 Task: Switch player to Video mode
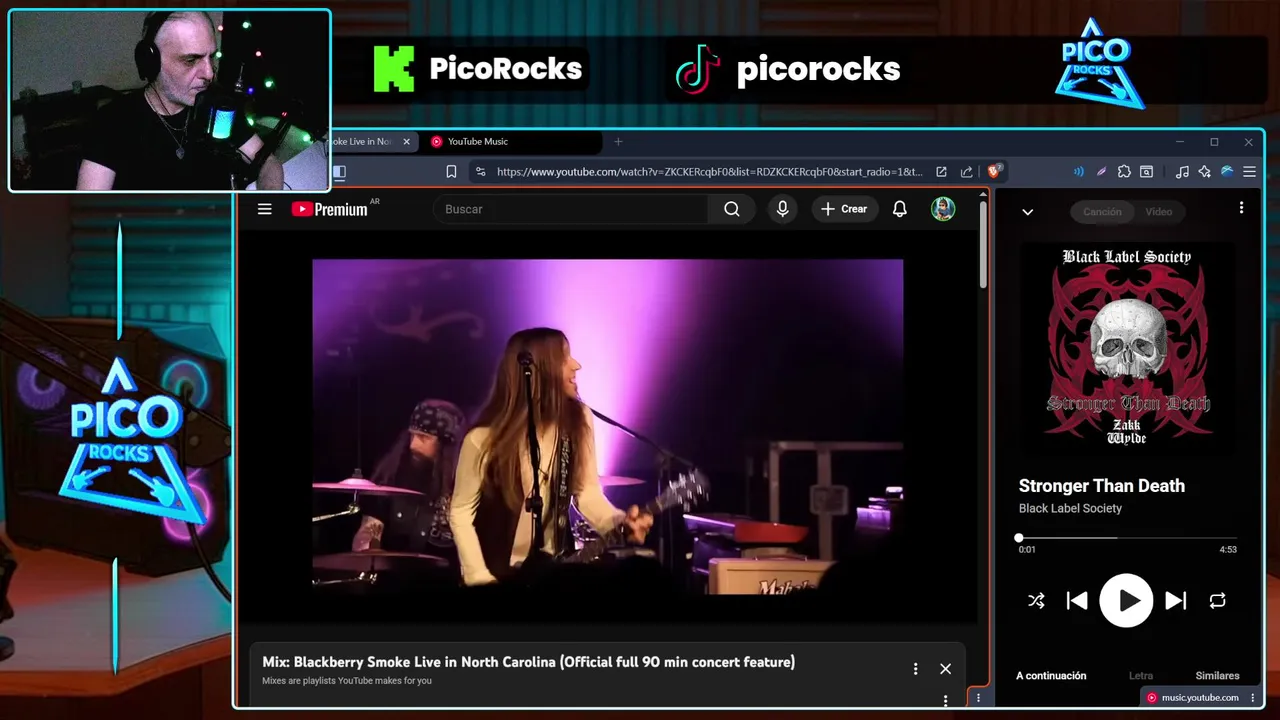[1158, 211]
